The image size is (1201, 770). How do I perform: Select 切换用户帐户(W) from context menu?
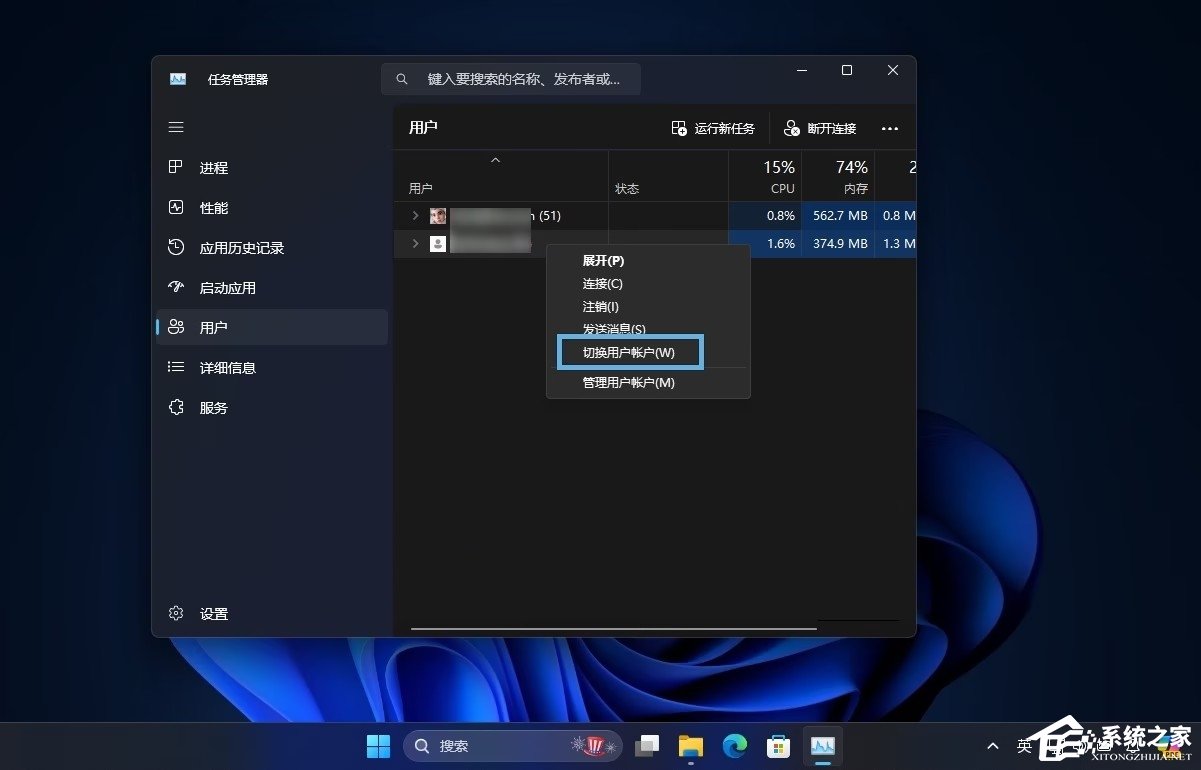coord(629,353)
